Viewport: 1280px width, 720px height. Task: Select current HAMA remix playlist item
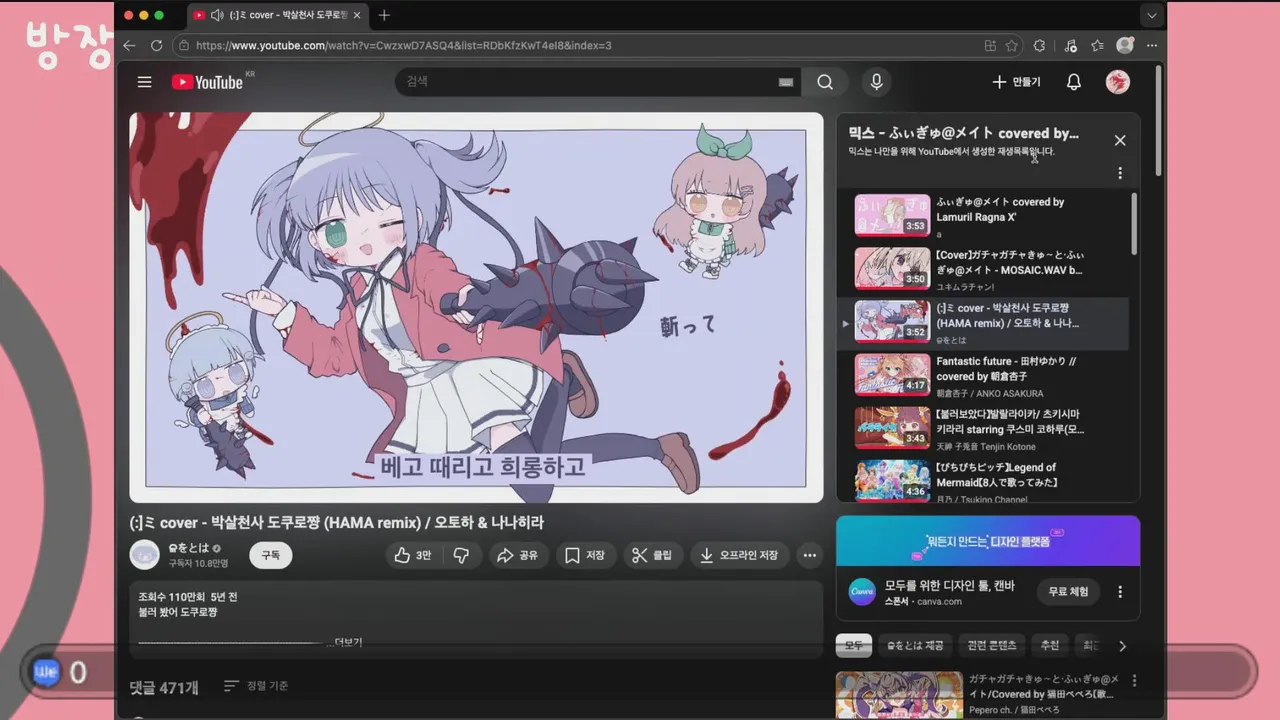984,322
